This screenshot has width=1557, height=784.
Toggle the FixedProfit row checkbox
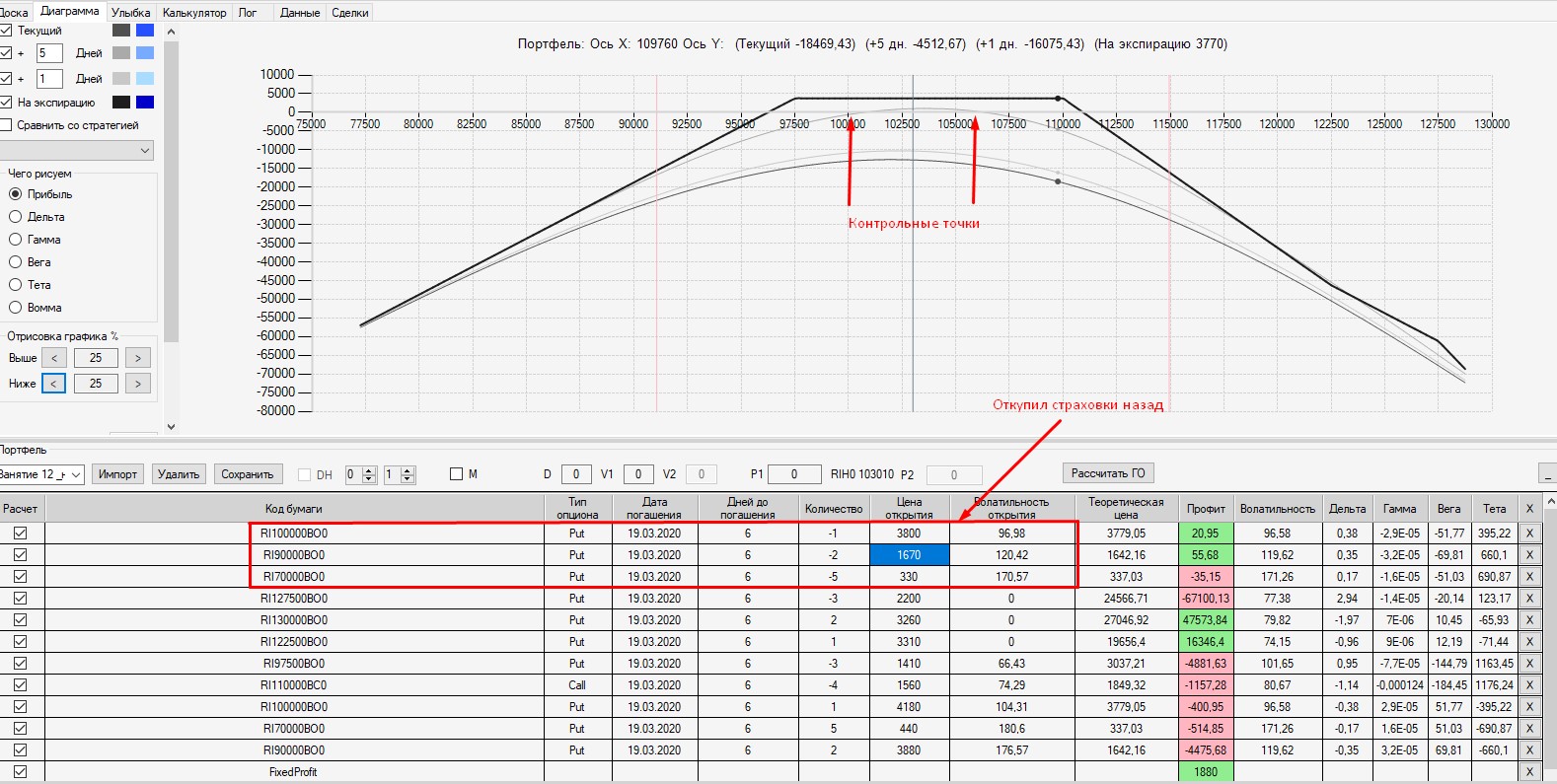coord(20,772)
